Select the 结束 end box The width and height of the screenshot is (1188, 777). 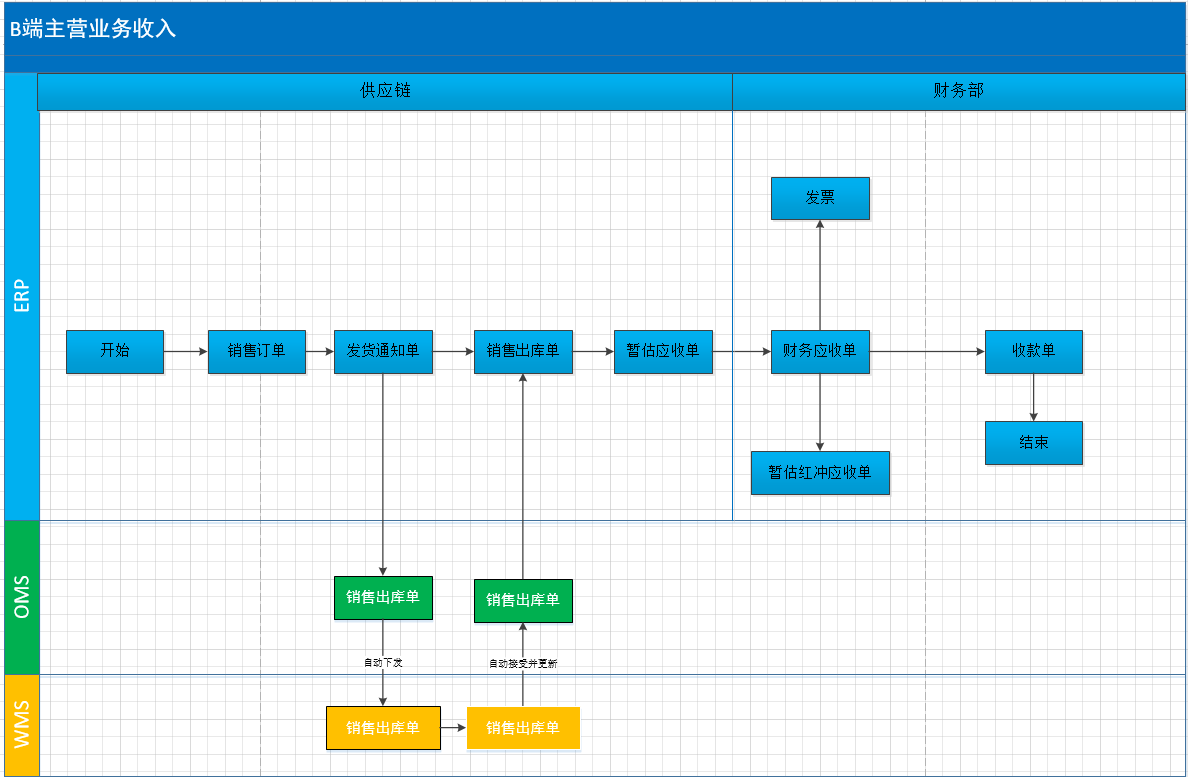tap(1034, 442)
